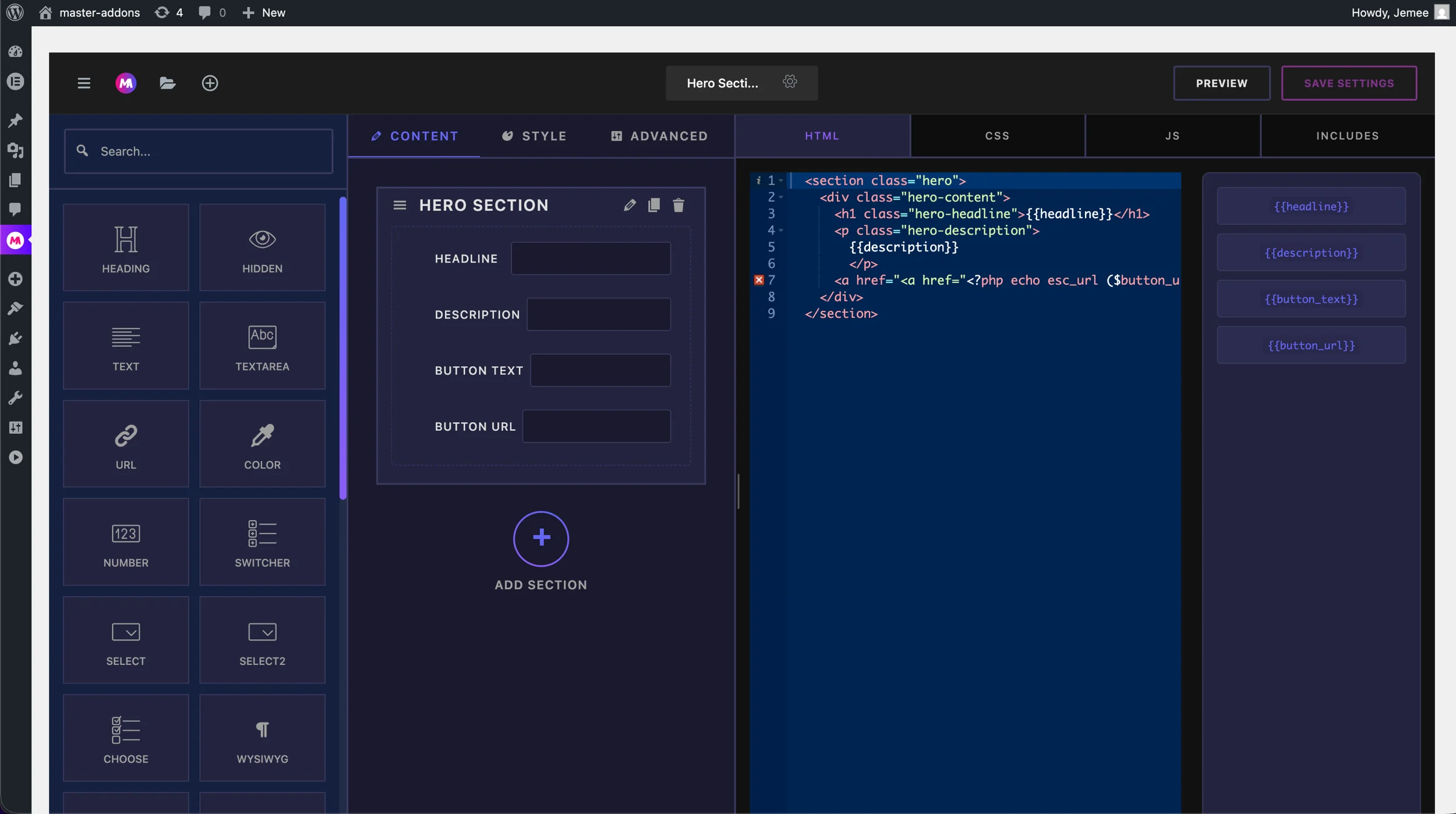This screenshot has height=814, width=1456.
Task: Click the Headline input field
Action: point(591,259)
